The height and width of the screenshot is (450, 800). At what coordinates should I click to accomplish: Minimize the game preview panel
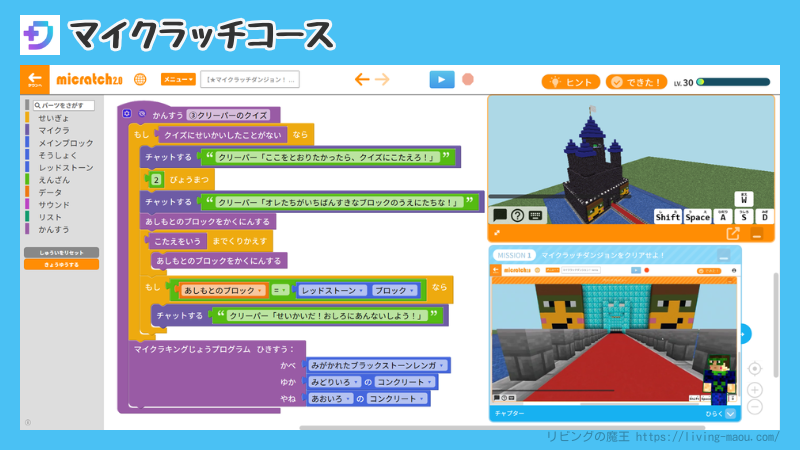[x=757, y=234]
